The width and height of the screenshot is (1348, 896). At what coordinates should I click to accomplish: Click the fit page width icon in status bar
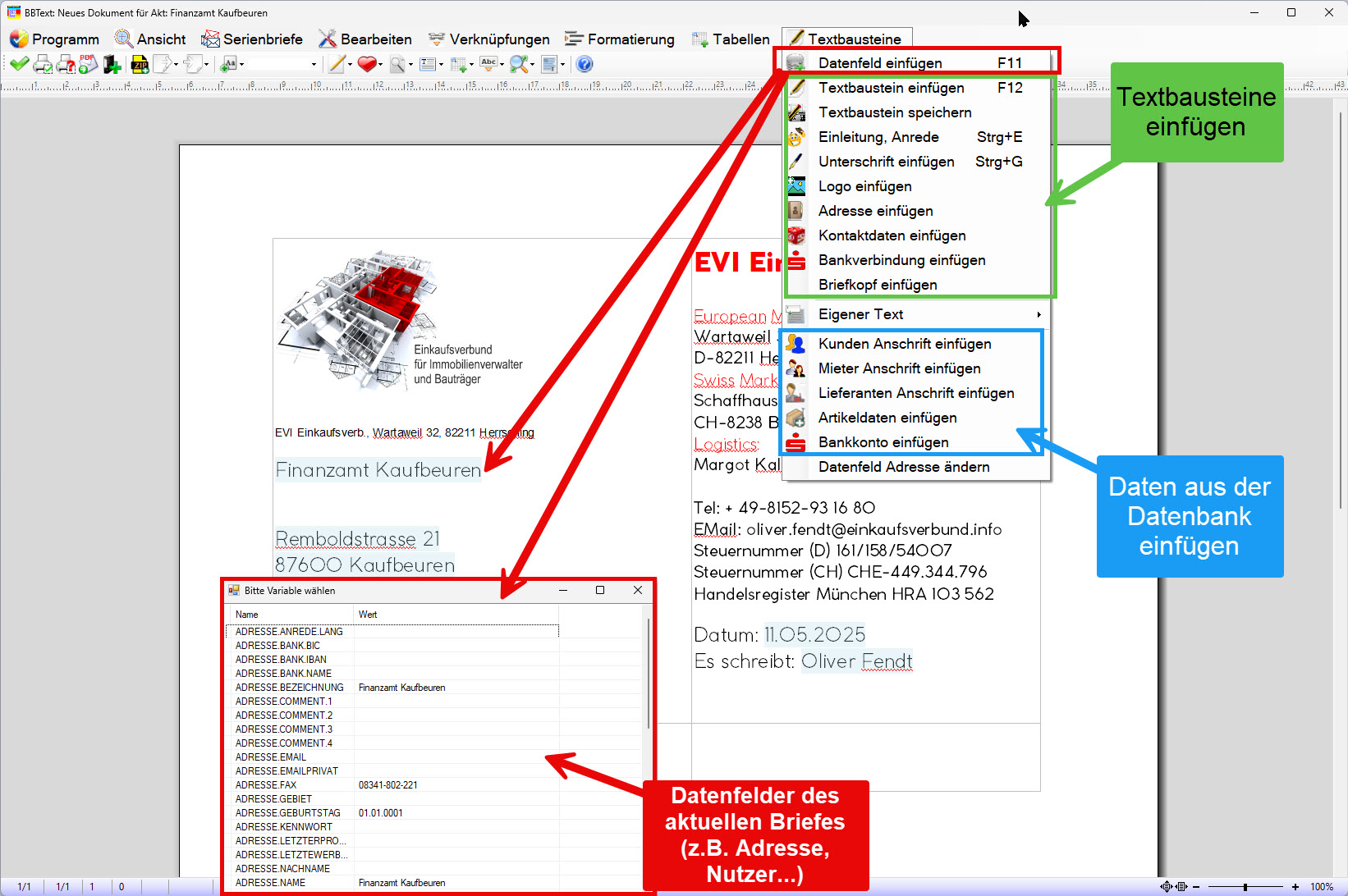click(x=1181, y=887)
